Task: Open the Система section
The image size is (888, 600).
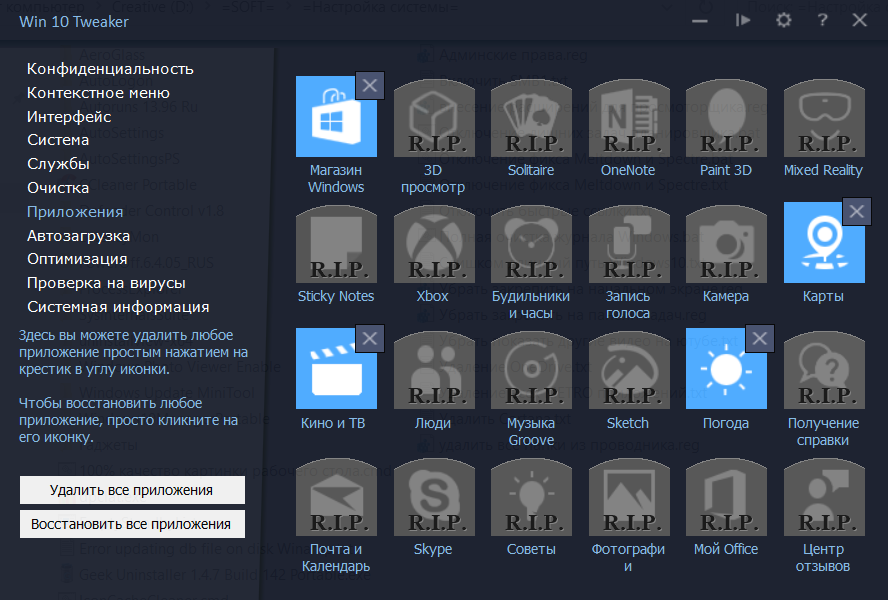Action: [58, 140]
